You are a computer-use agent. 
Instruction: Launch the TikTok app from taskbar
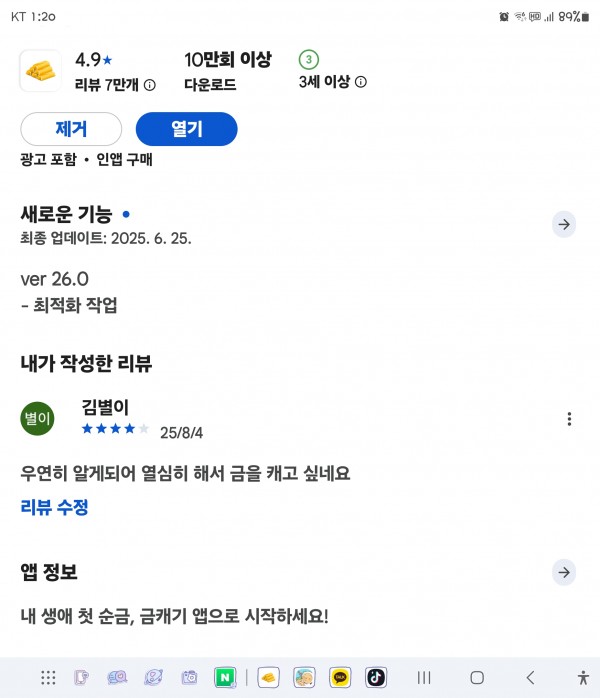(x=376, y=678)
